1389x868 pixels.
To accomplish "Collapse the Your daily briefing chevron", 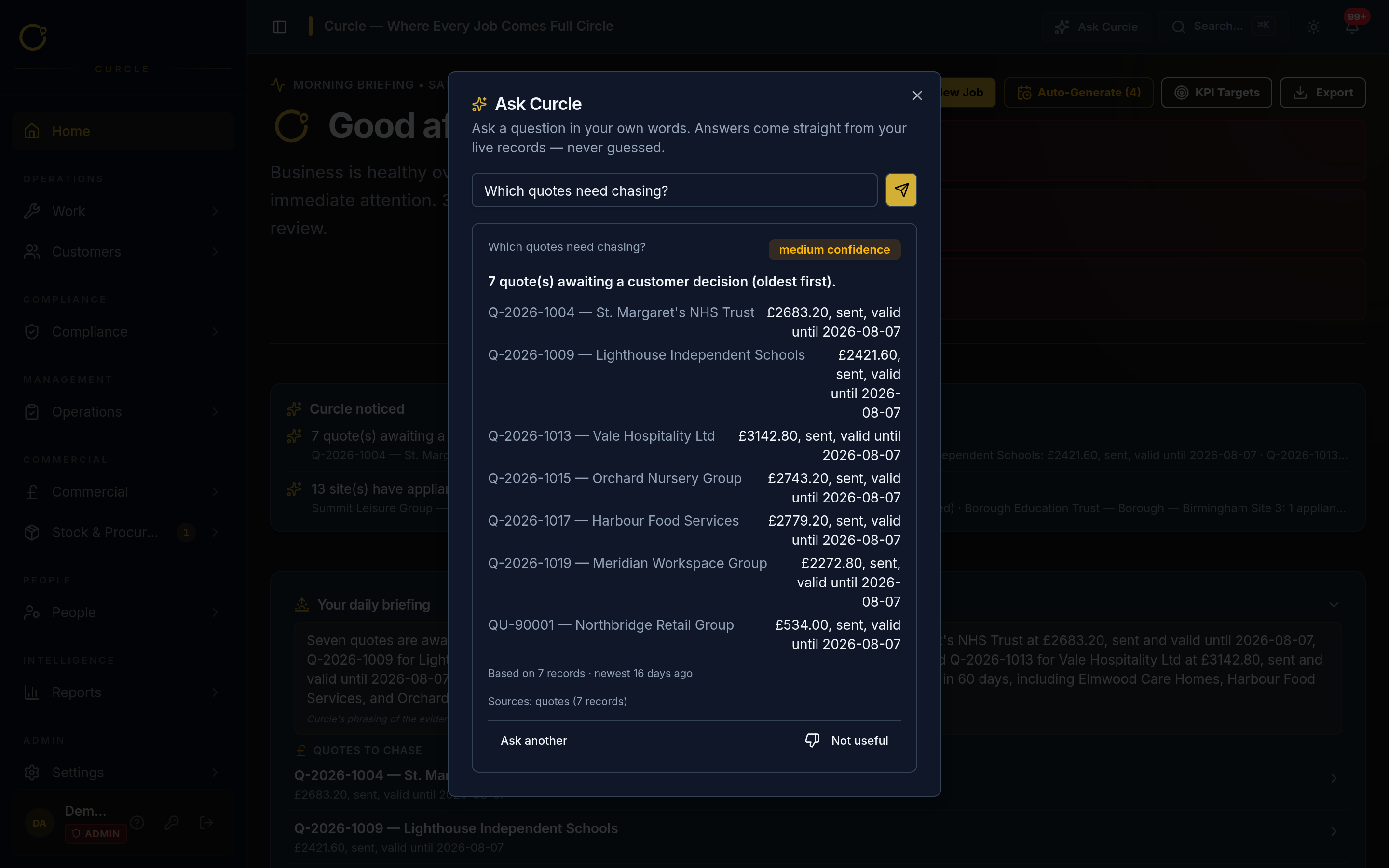I will (1334, 605).
